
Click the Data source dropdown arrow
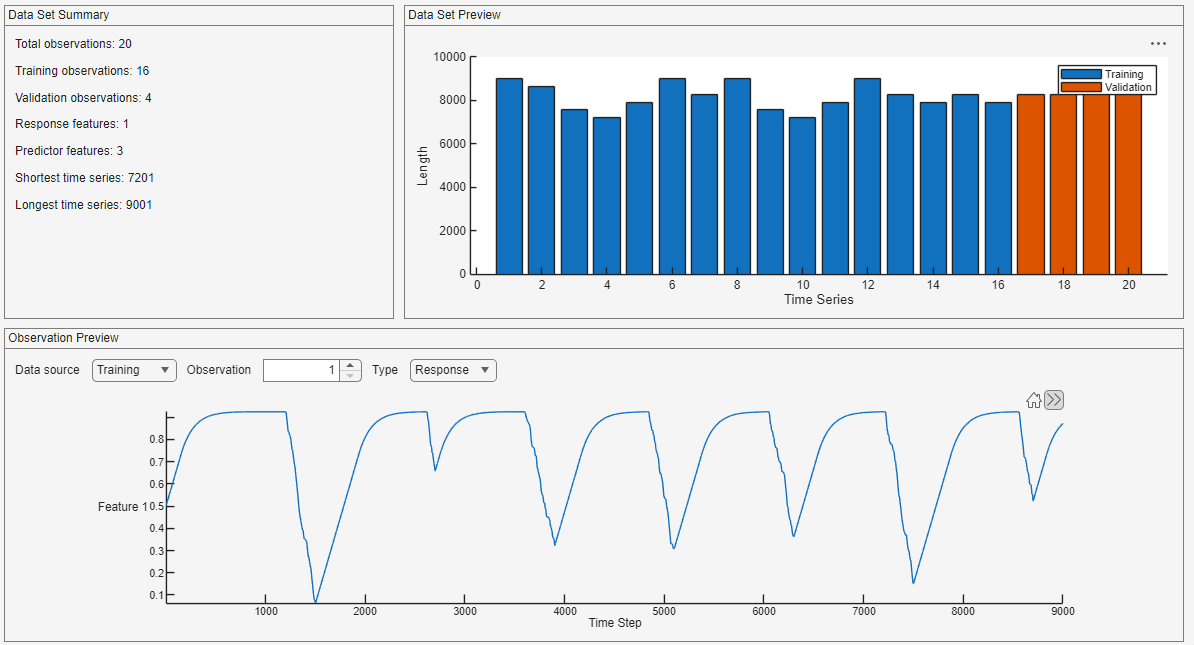click(163, 370)
